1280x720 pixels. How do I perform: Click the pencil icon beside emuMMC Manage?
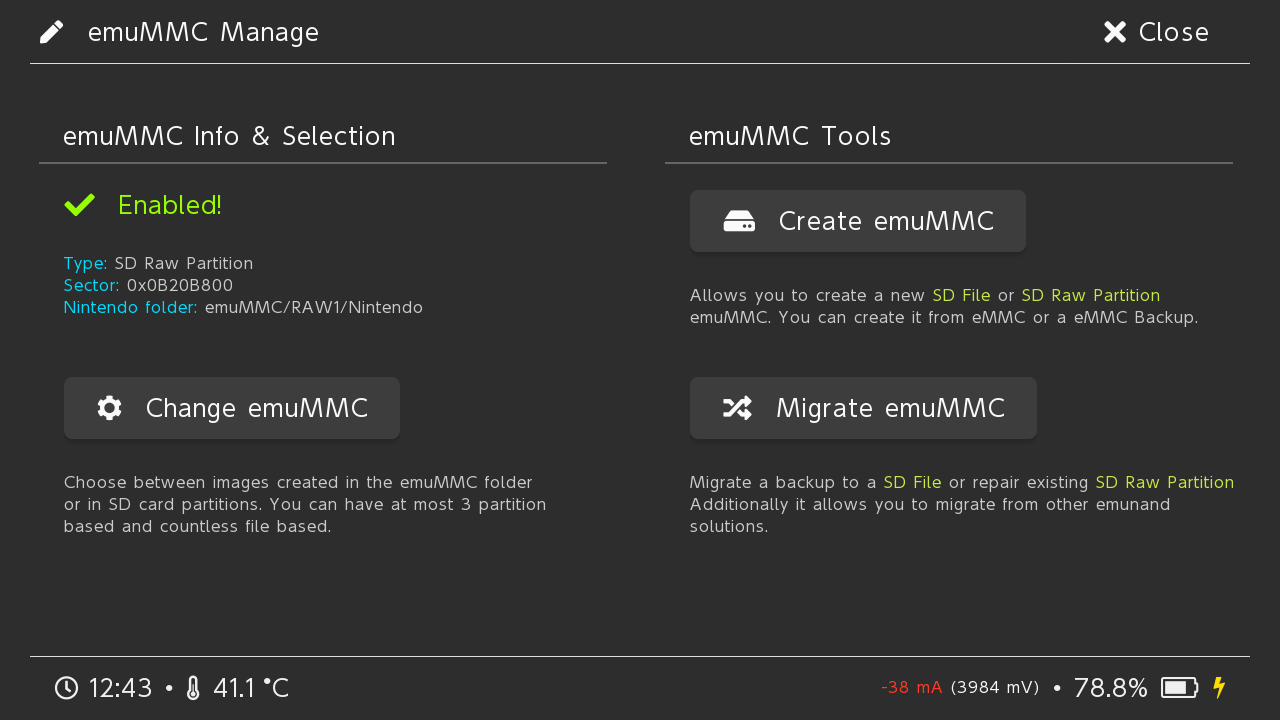(52, 32)
